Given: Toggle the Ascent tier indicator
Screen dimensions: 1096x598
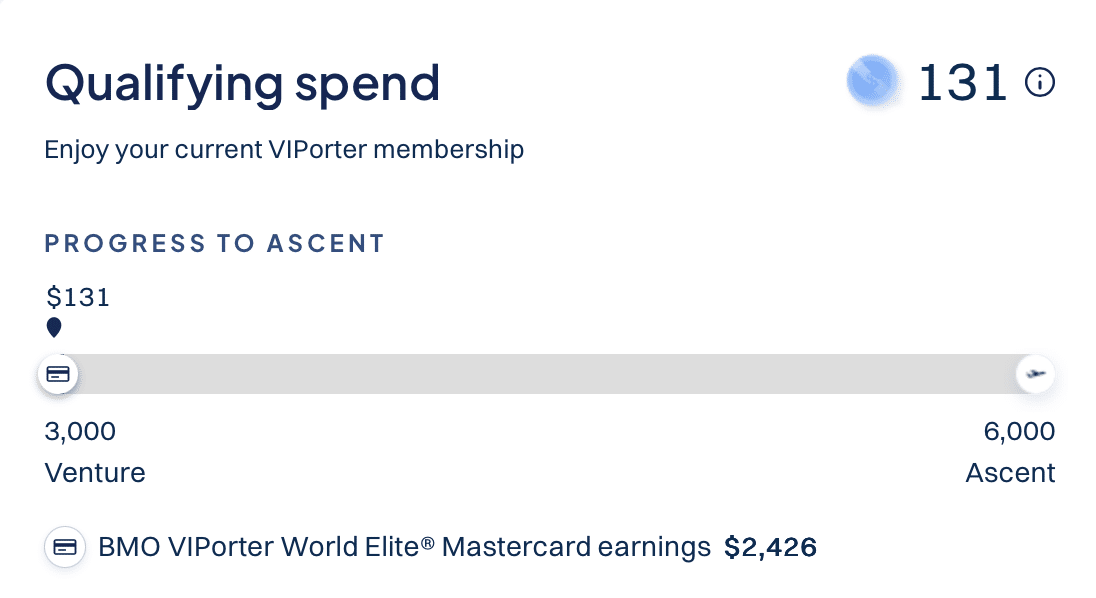Looking at the screenshot, I should point(1010,472).
